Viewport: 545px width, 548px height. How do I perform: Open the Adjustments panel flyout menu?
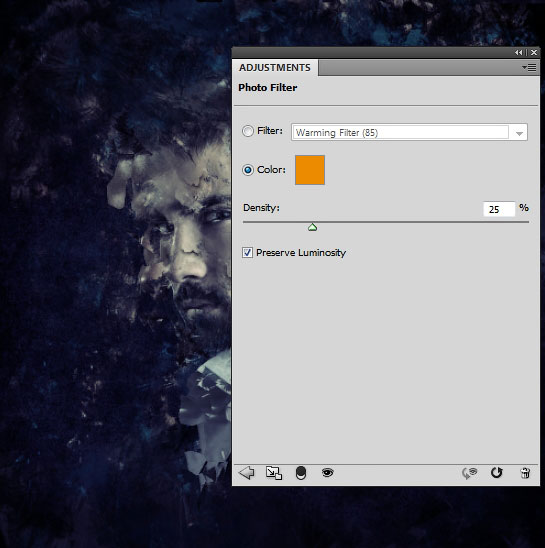pos(529,67)
